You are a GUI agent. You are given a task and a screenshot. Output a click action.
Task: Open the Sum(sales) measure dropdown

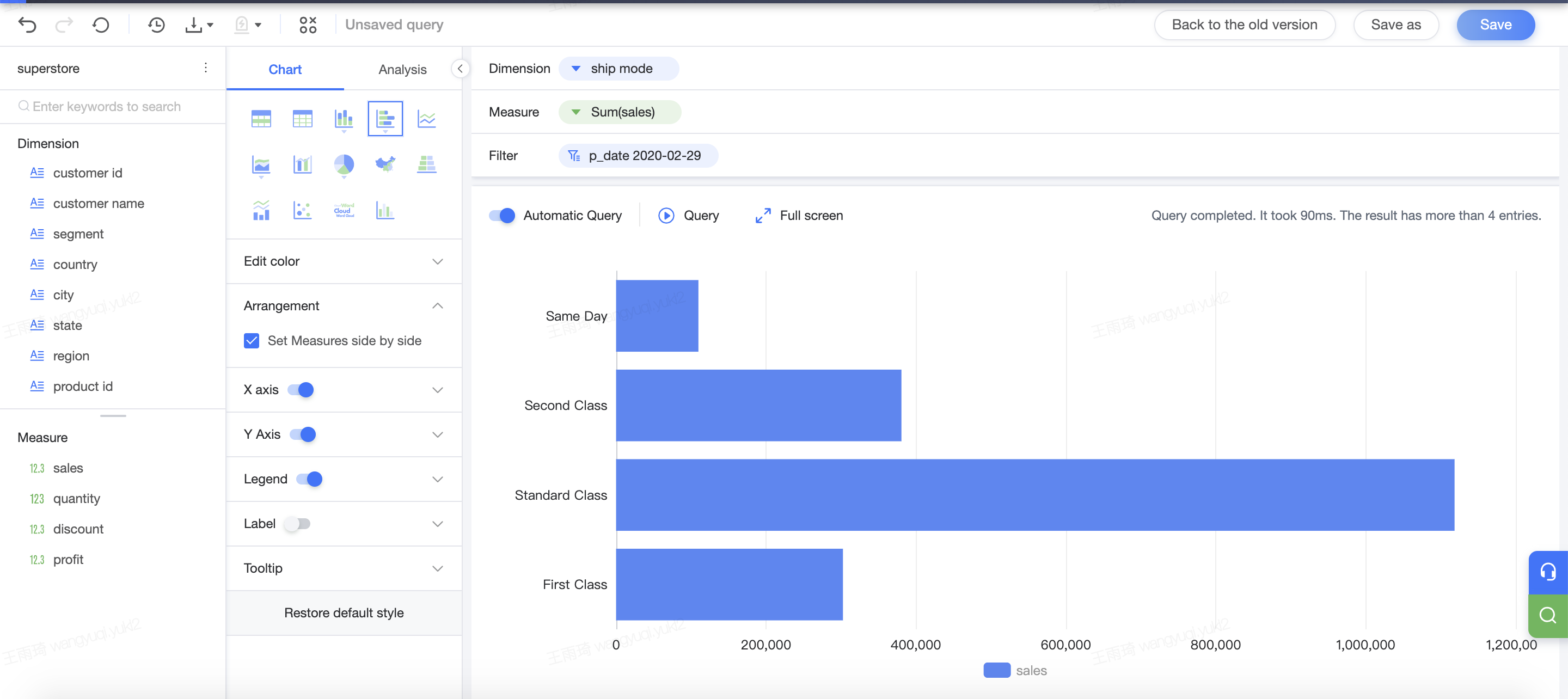pyautogui.click(x=575, y=112)
